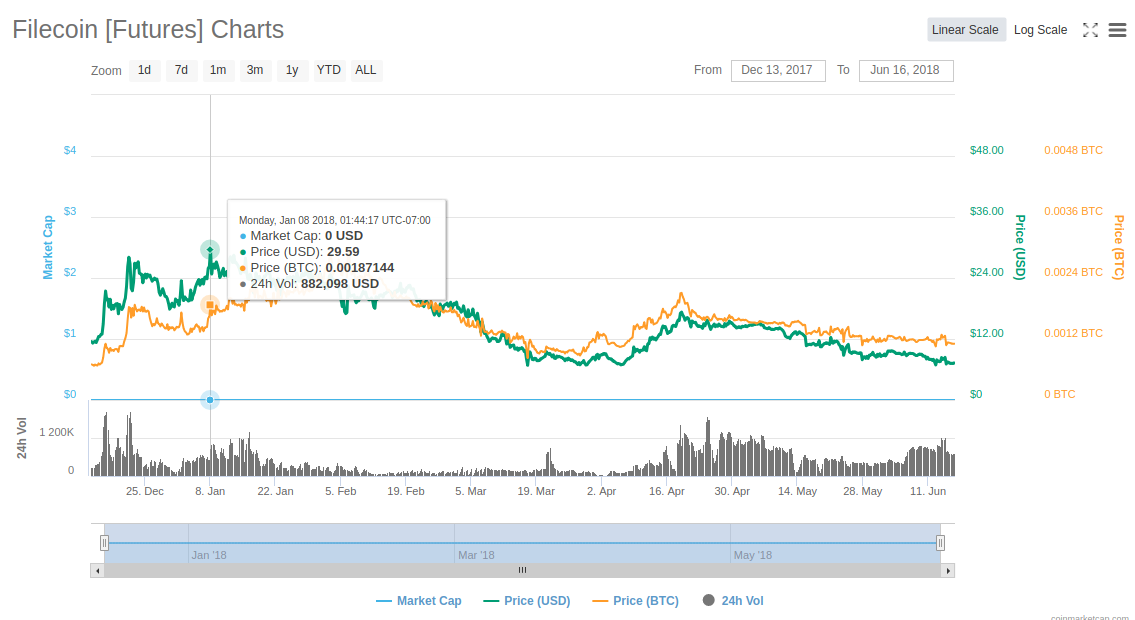Screen dimensions: 1135x620
Task: Grab left navigator range handle
Action: point(104,543)
